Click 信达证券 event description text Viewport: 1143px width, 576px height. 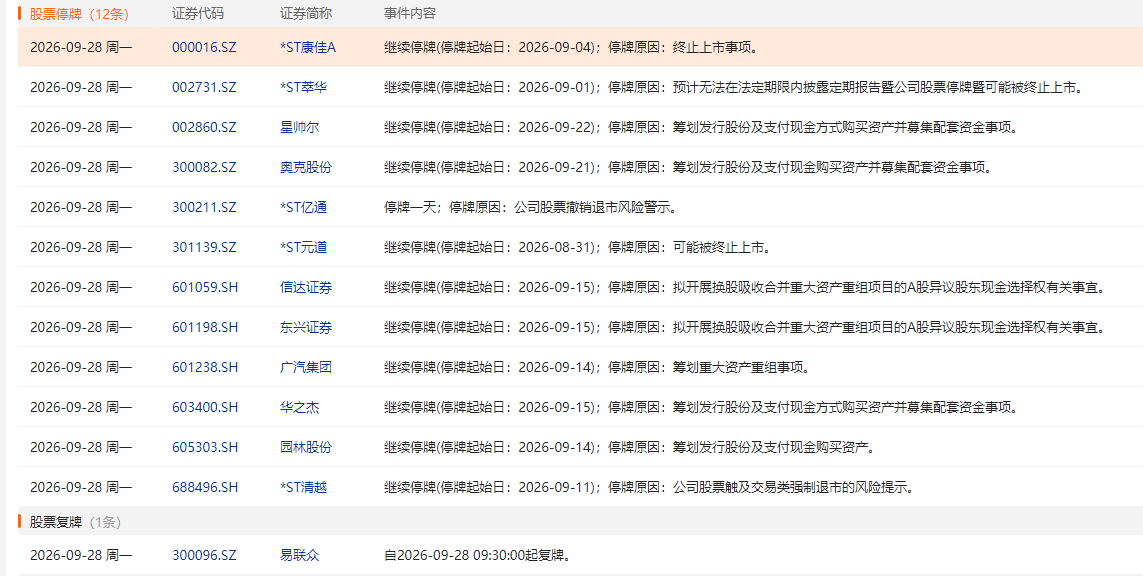(x=745, y=287)
